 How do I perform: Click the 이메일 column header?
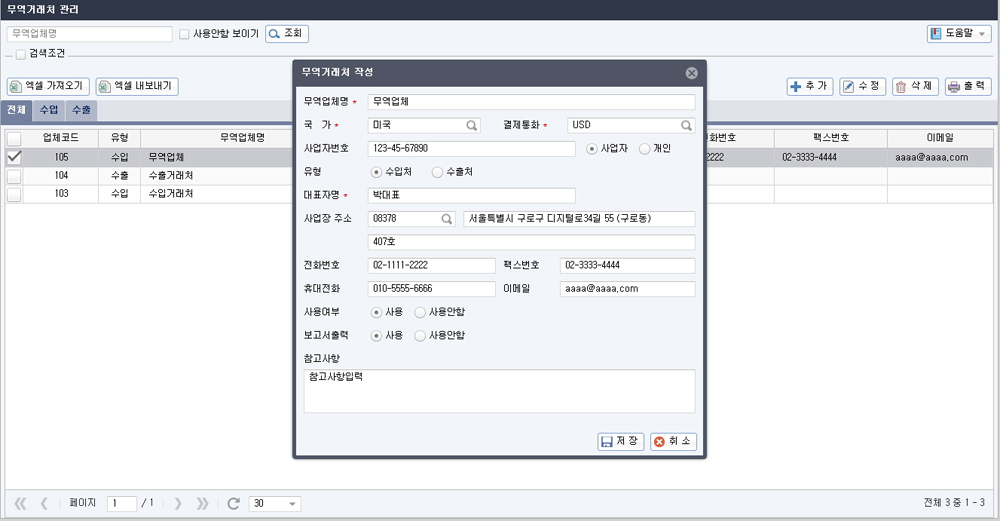940,138
